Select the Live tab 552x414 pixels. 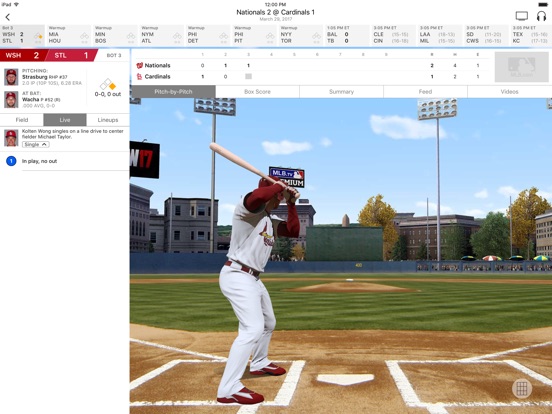click(x=65, y=120)
